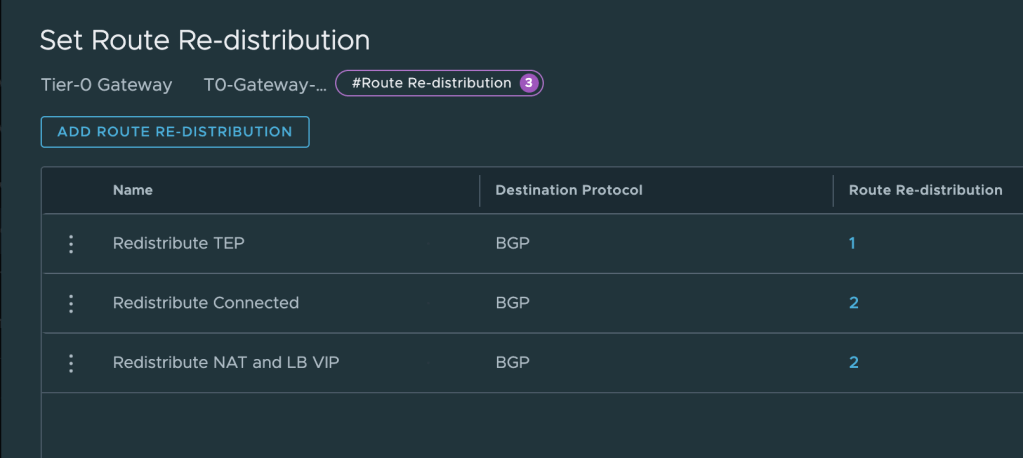Click ADD ROUTE RE-DISTRIBUTION button
1023x458 pixels.
click(x=175, y=132)
